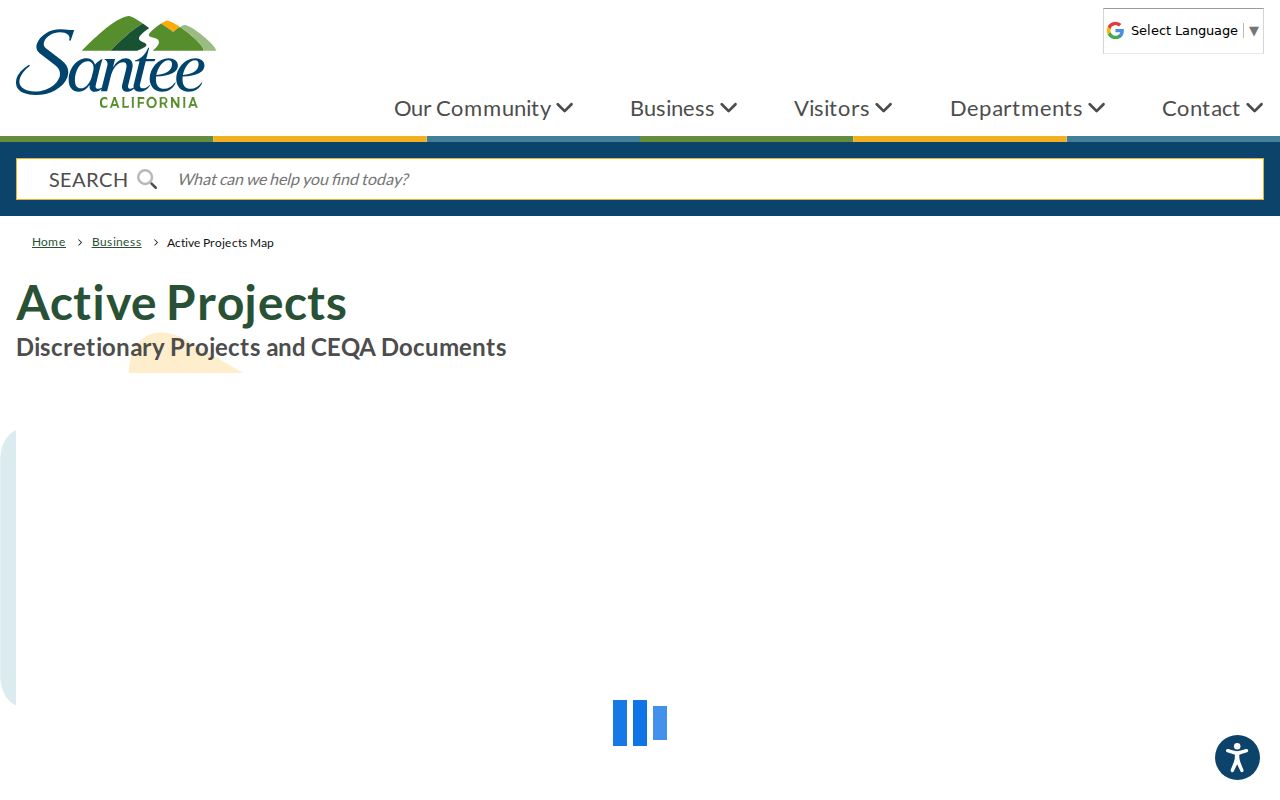Click the Active Projects Map breadcrumb text

(x=220, y=243)
